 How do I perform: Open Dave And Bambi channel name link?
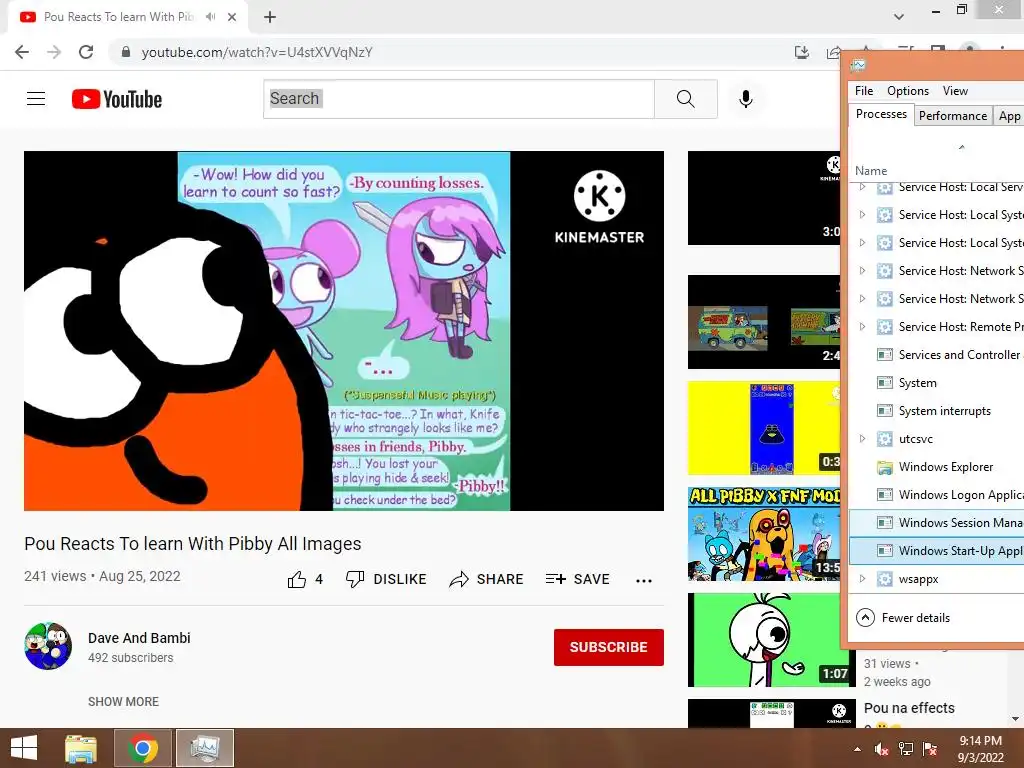139,638
